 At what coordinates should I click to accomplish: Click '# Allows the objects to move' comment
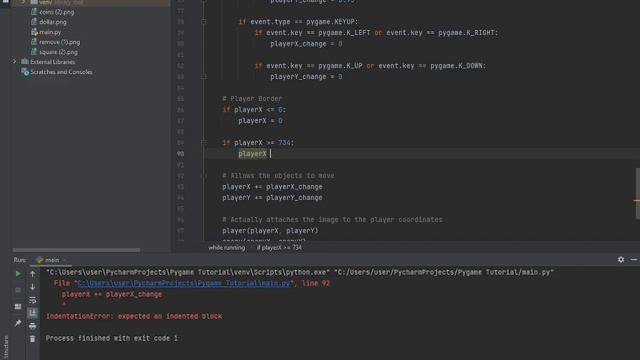278,176
